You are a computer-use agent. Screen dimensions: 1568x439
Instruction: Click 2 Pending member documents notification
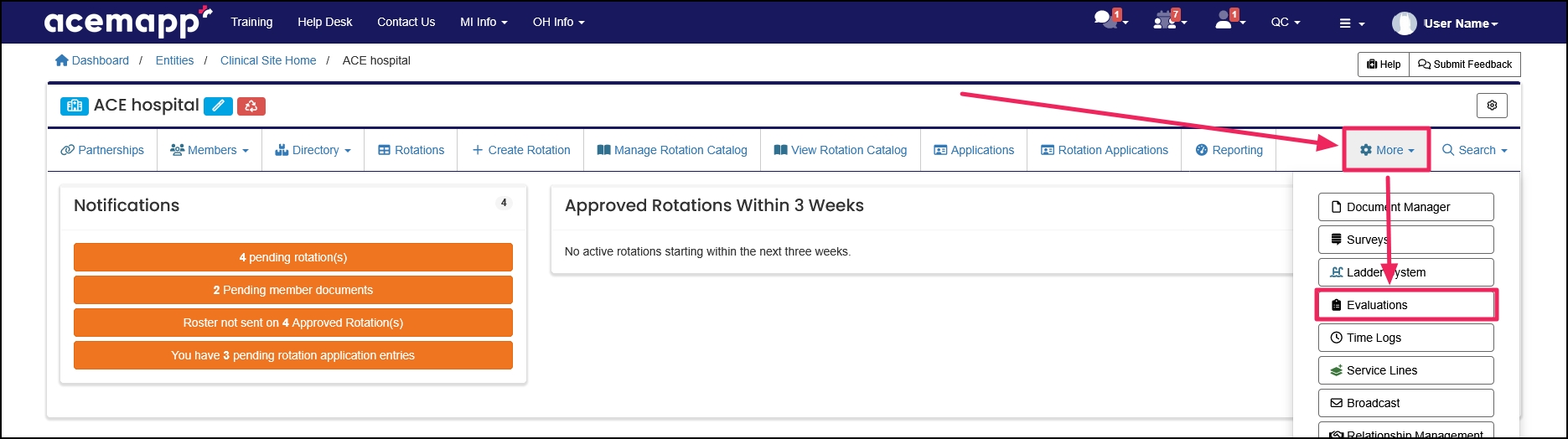click(x=293, y=290)
